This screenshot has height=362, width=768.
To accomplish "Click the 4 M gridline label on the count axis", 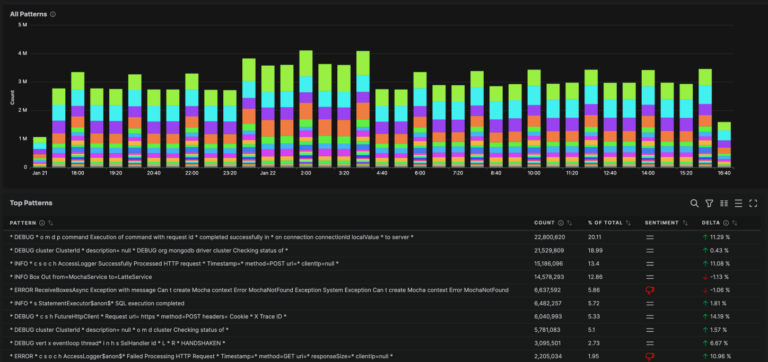I will (x=23, y=53).
